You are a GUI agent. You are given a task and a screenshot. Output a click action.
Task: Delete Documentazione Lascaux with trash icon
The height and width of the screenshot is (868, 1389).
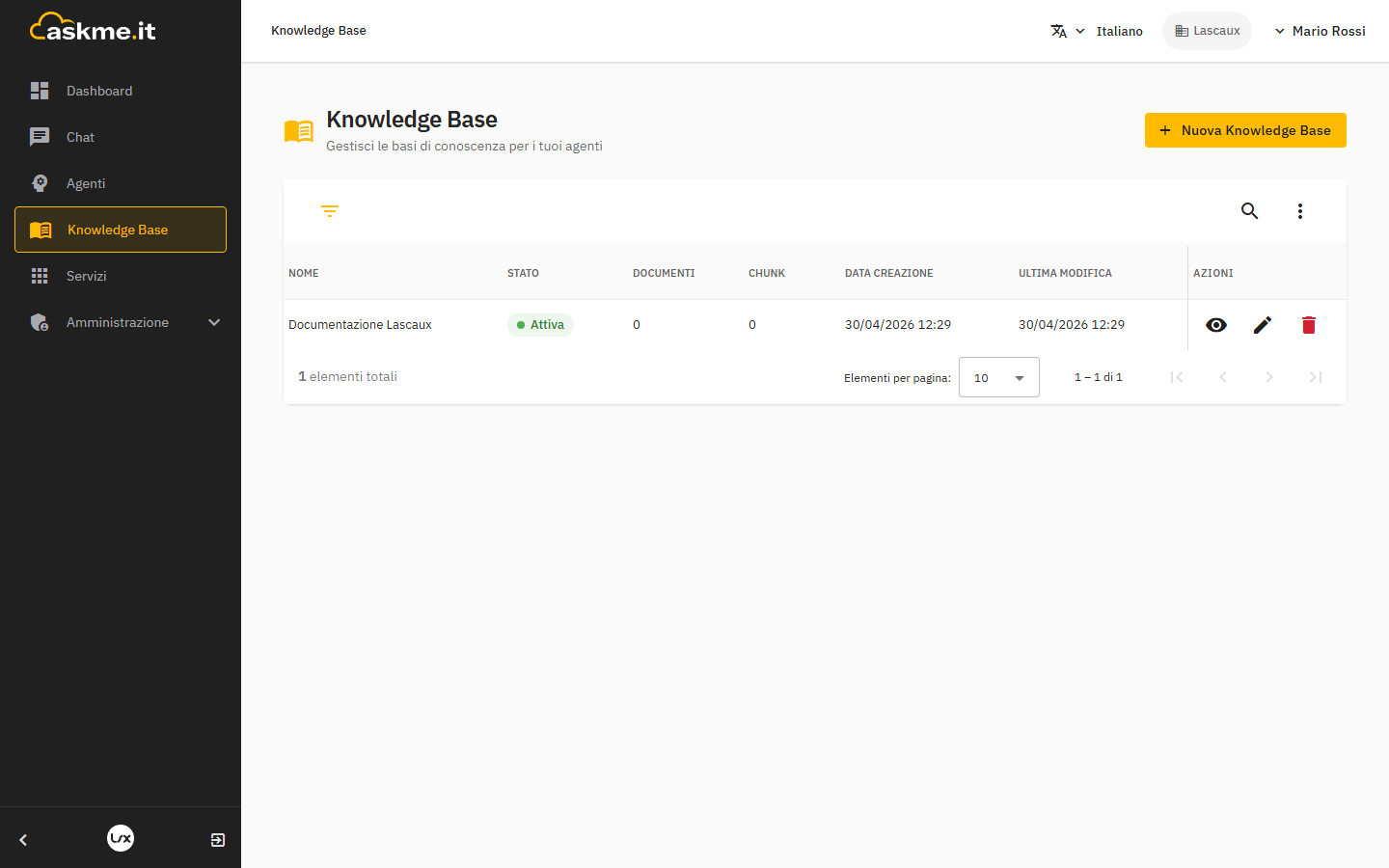1309,325
